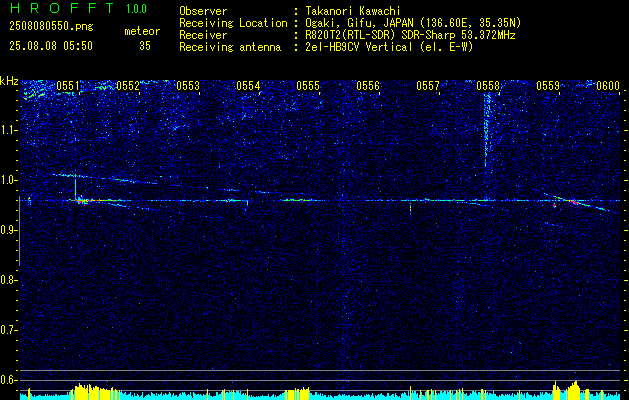Click the kHz axis unit label
This screenshot has width=629, height=400.
click(9, 81)
